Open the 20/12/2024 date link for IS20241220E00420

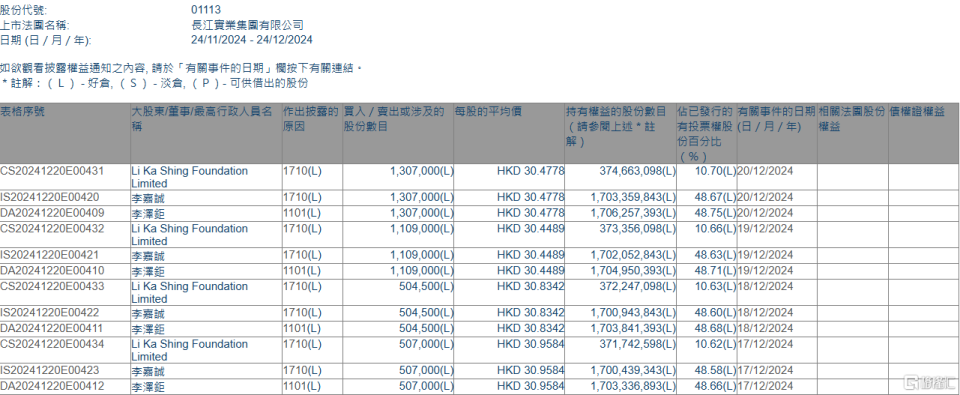tap(766, 197)
